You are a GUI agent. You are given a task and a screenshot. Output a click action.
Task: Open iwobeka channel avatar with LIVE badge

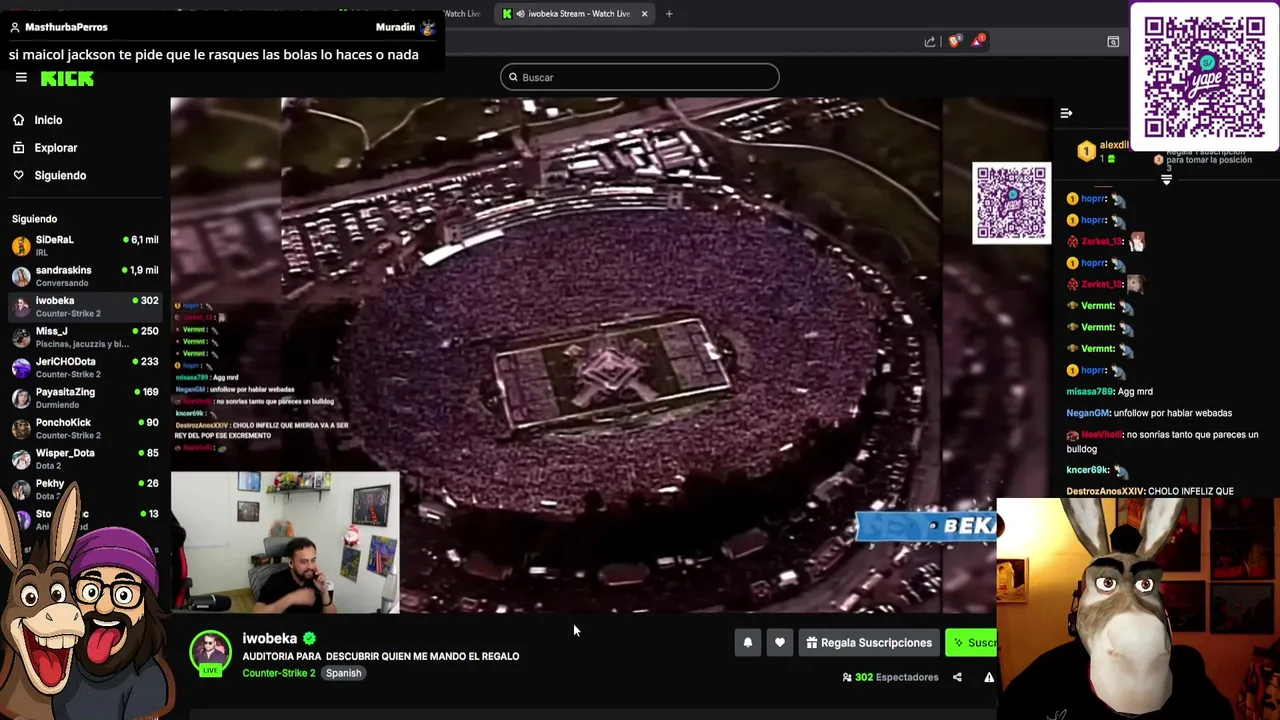pyautogui.click(x=210, y=653)
